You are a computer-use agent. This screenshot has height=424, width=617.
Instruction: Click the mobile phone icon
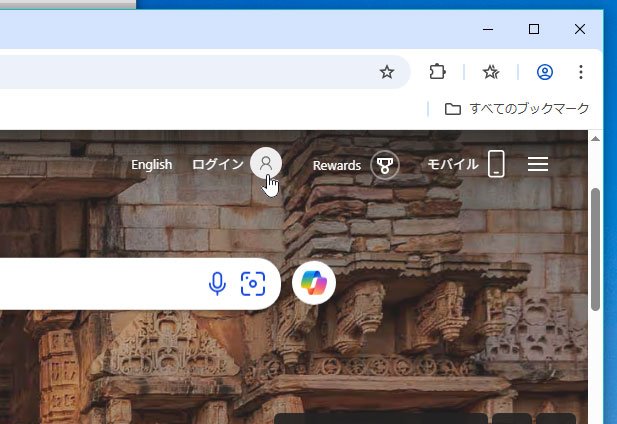(496, 165)
